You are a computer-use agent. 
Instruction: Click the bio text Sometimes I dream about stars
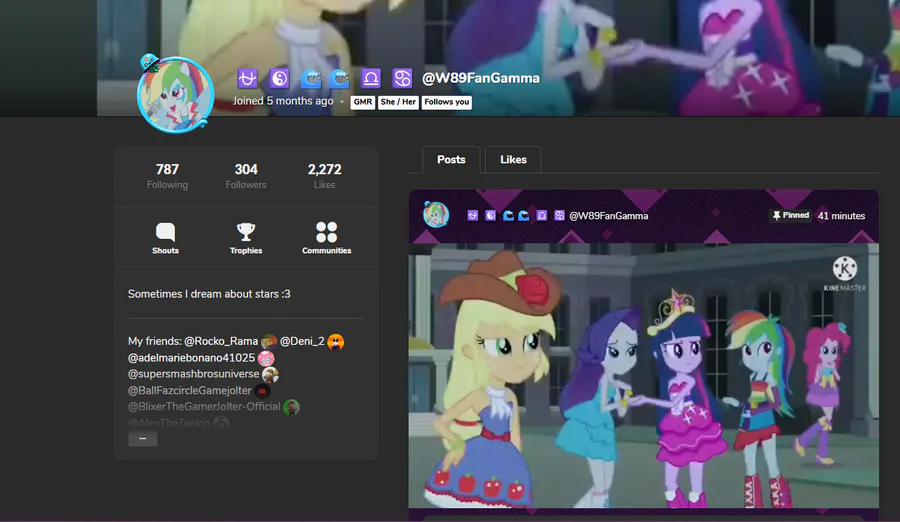point(209,294)
